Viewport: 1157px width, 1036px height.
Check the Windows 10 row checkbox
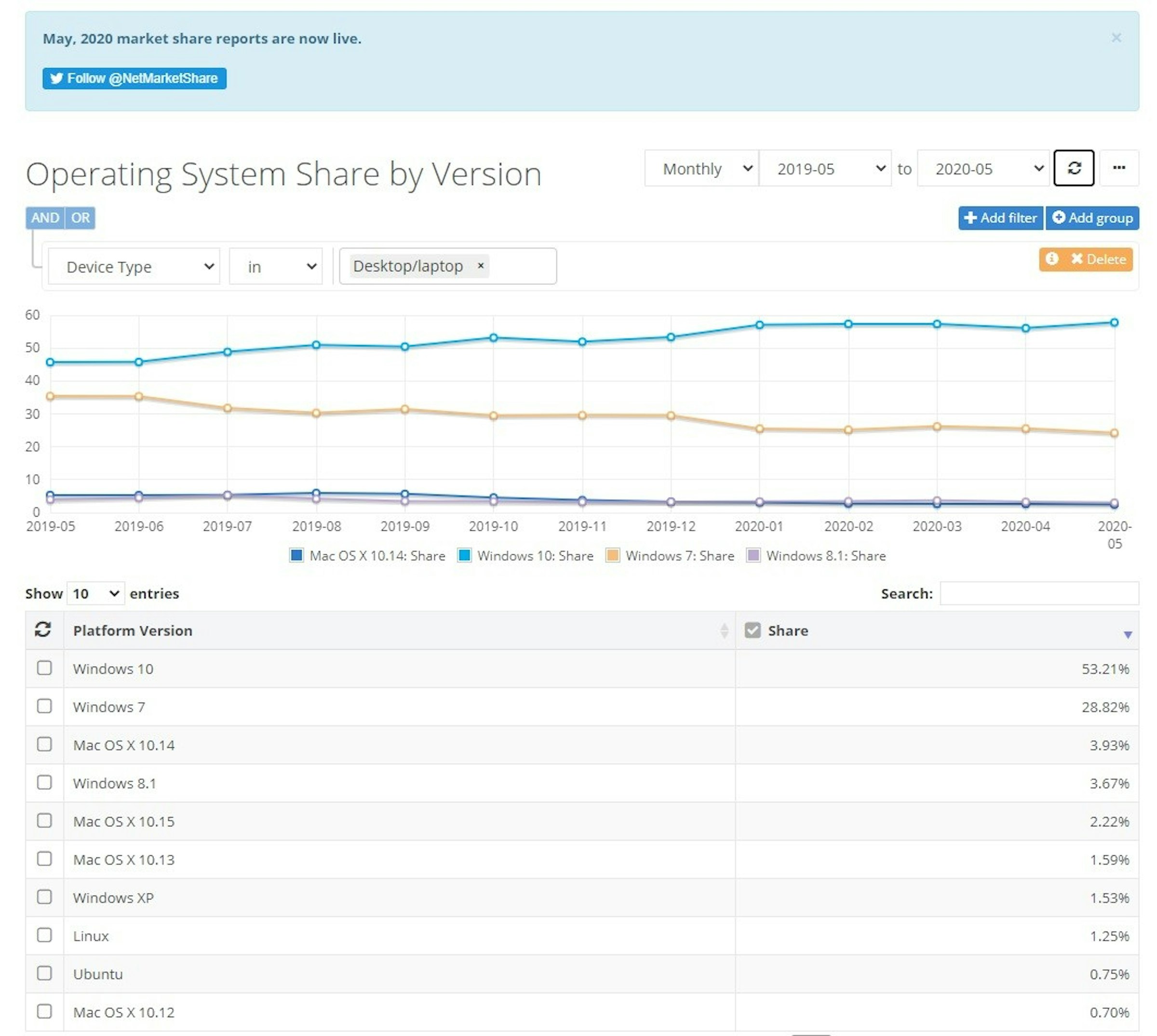click(x=44, y=667)
